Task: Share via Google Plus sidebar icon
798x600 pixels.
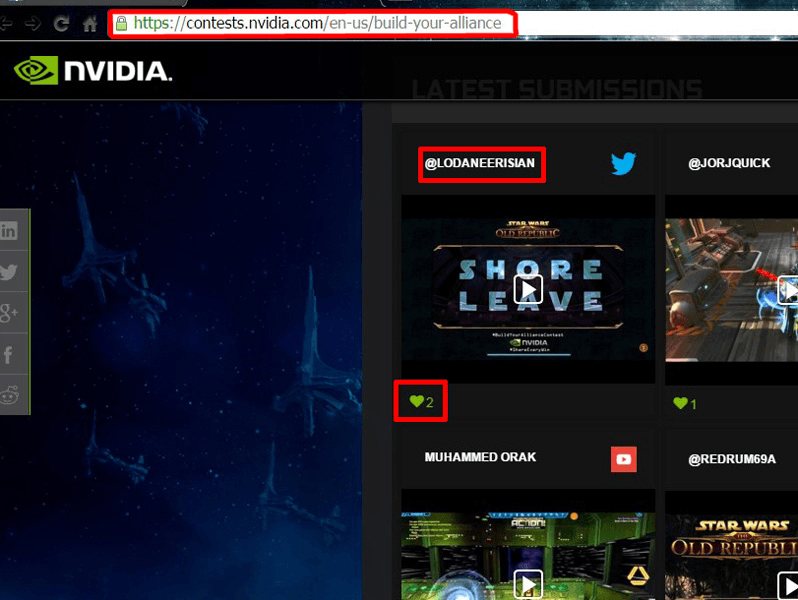Action: coord(9,312)
